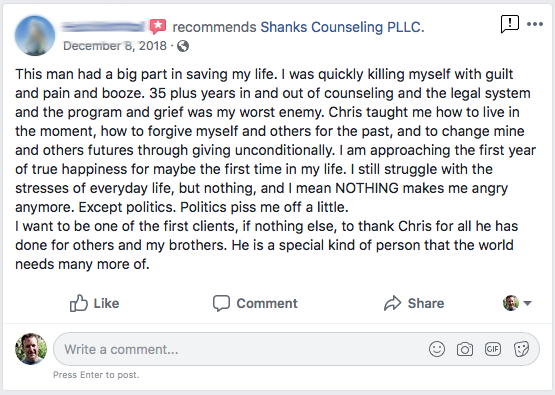Image resolution: width=555 pixels, height=395 pixels.
Task: Click the Share button label
Action: tap(426, 303)
